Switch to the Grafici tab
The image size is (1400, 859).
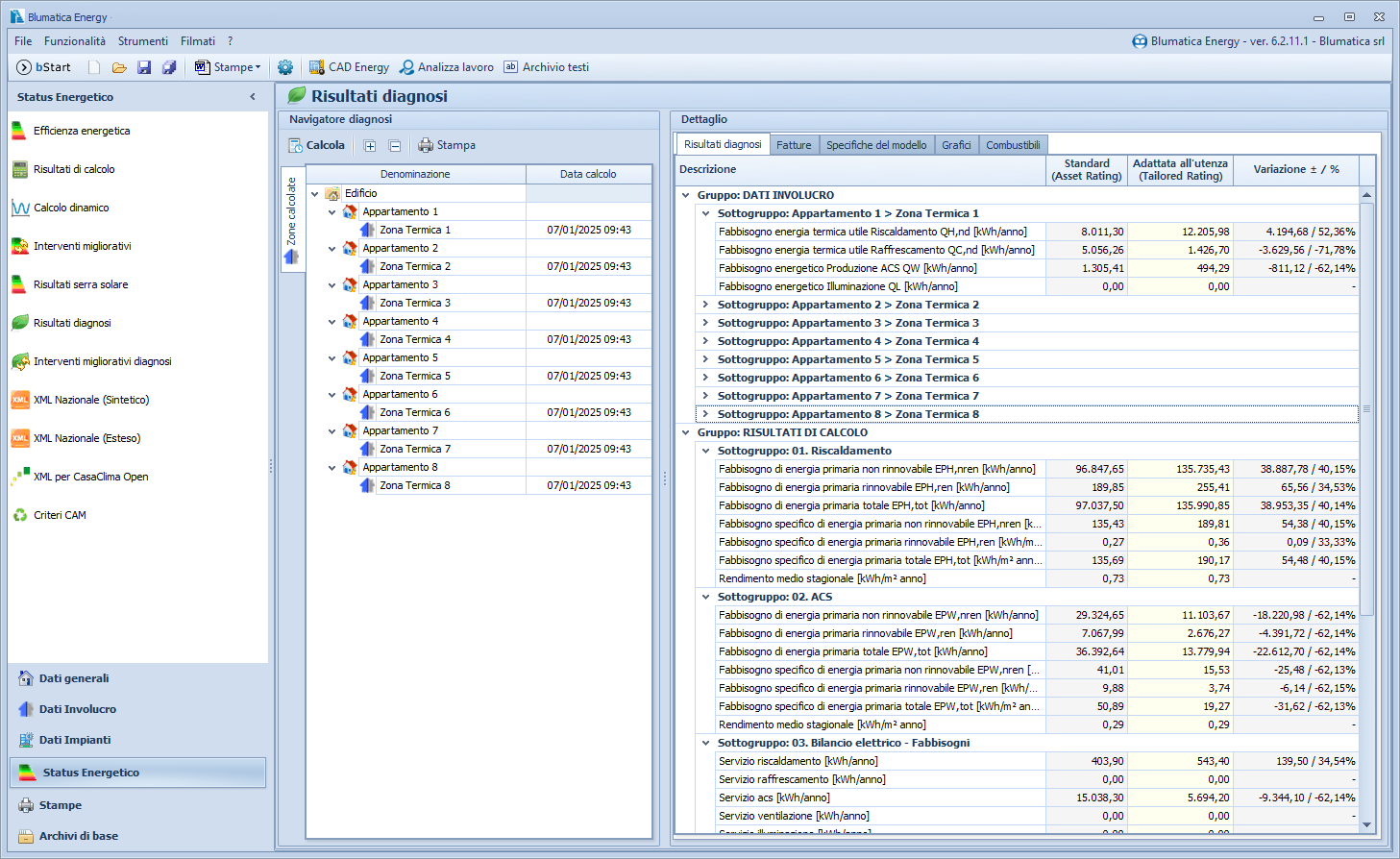pos(956,145)
